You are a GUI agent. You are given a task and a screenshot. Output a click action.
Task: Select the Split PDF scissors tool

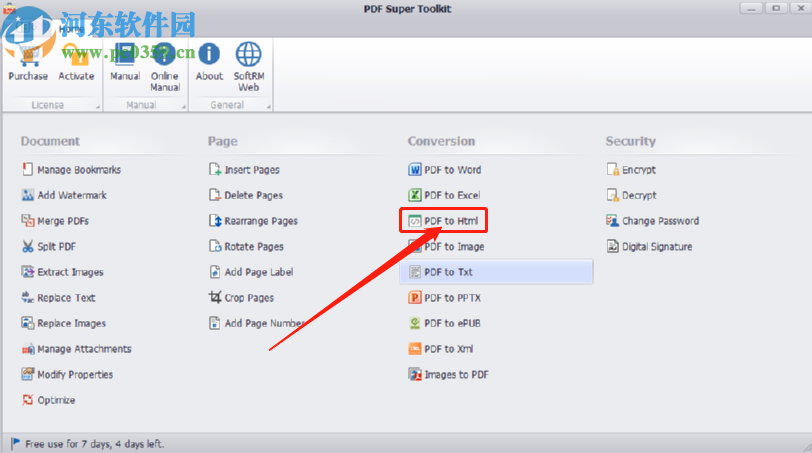49,246
